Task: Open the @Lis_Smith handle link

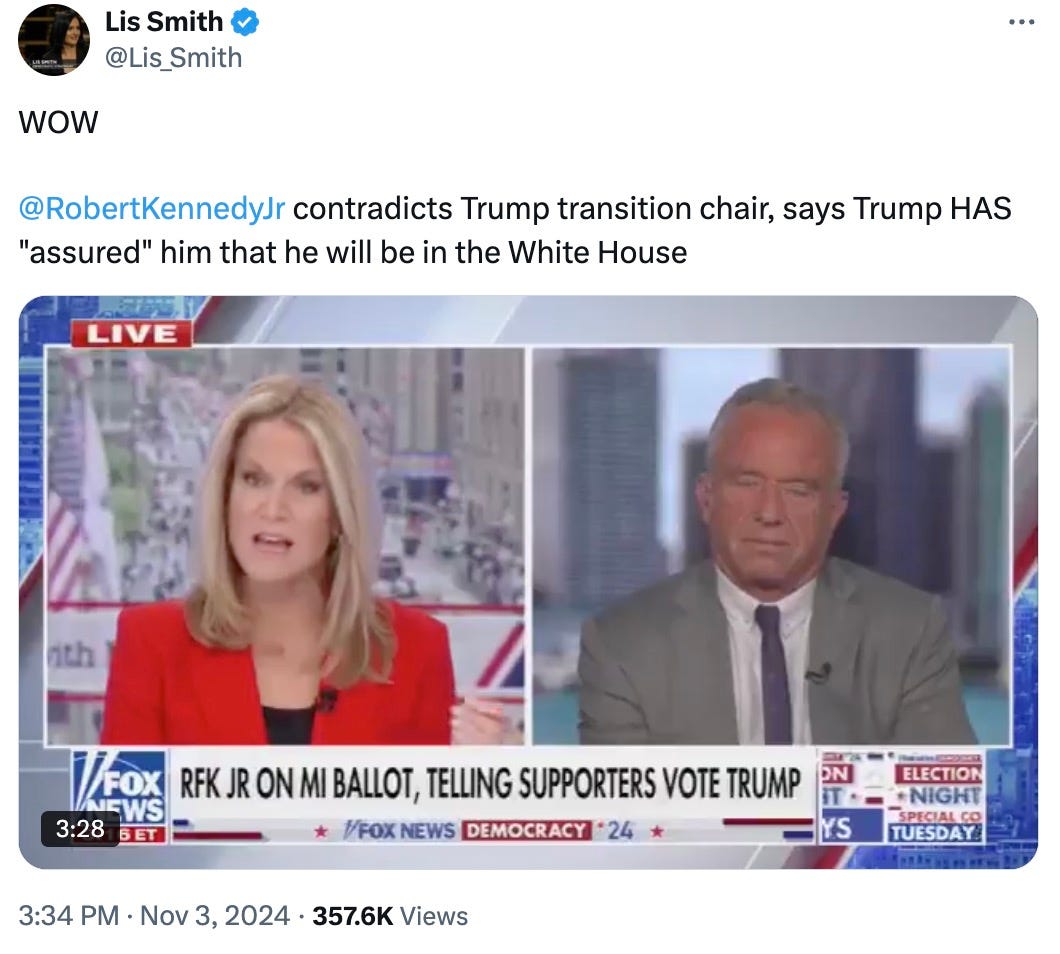Action: [x=173, y=57]
